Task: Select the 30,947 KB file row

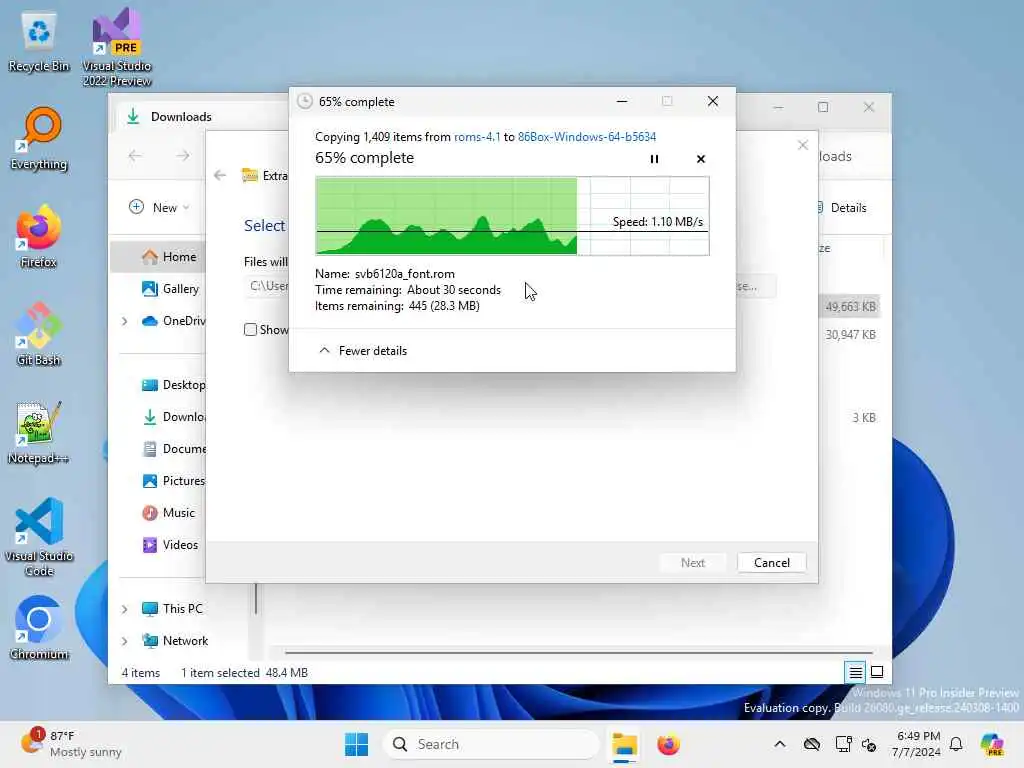Action: [x=850, y=334]
